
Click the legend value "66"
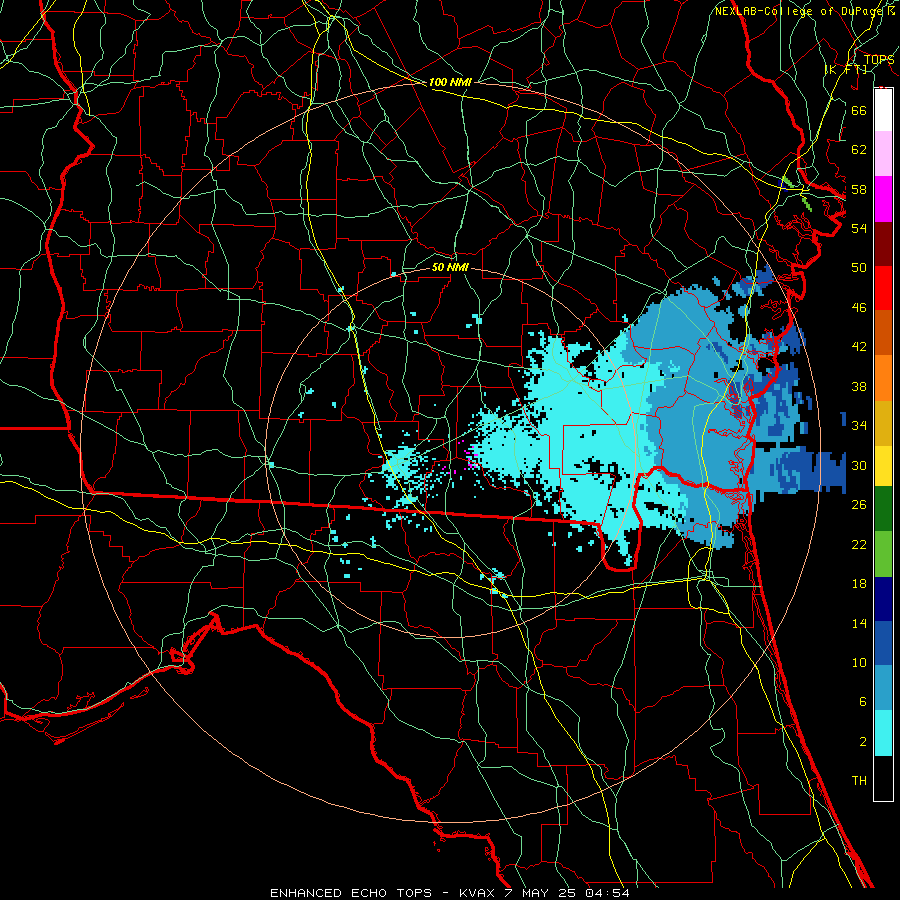pos(859,110)
